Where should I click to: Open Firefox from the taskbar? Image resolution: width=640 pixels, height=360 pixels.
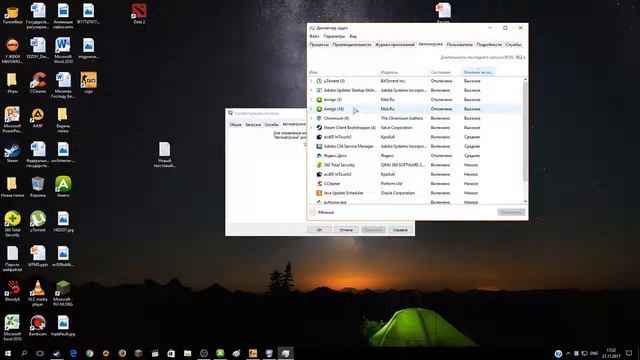(x=122, y=353)
